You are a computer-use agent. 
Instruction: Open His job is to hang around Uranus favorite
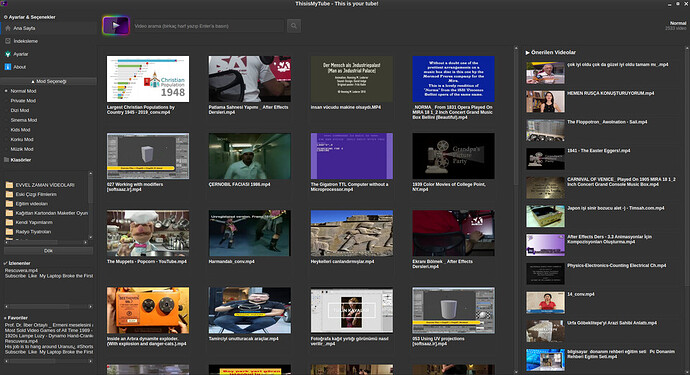(x=48, y=346)
